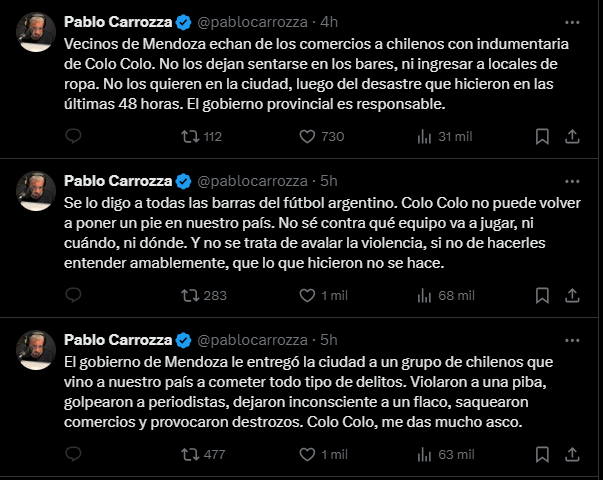The height and width of the screenshot is (480, 603).
Task: Share the gobierno de Mendoza tweet
Action: [x=572, y=454]
